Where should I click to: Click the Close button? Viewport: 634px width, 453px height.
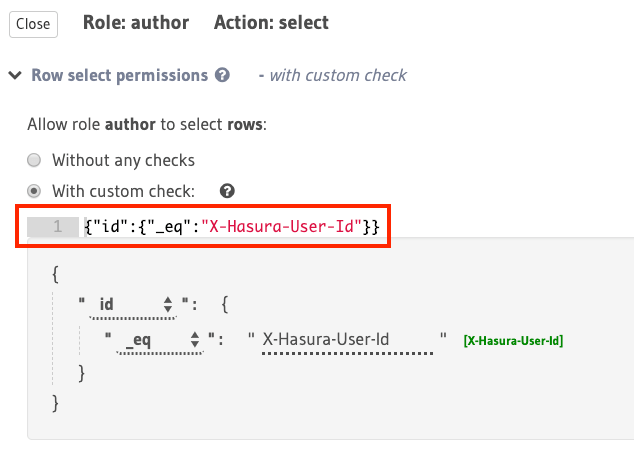click(33, 24)
